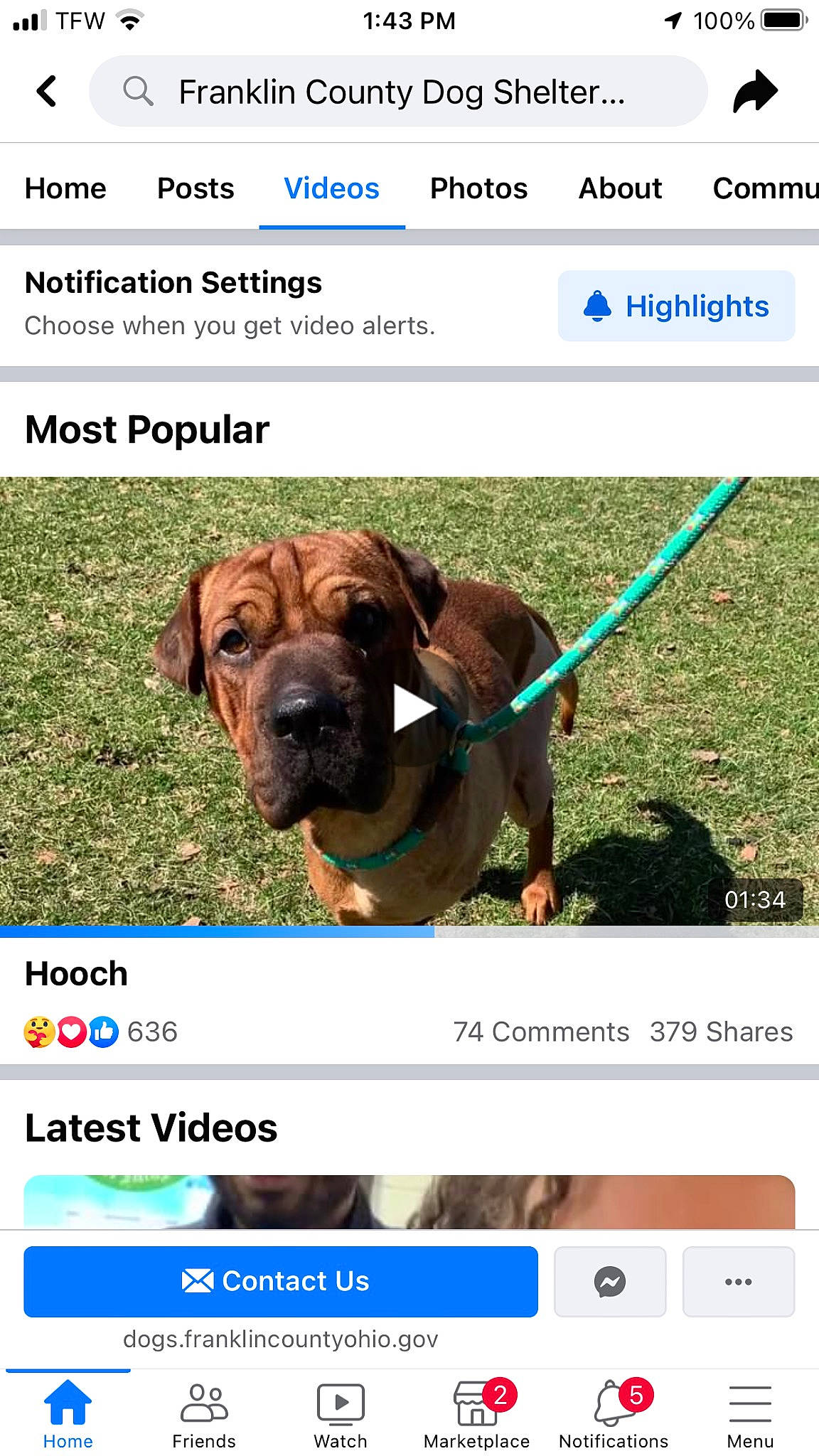This screenshot has width=819, height=1456.
Task: Click the Hooch video progress bar
Action: (x=409, y=931)
